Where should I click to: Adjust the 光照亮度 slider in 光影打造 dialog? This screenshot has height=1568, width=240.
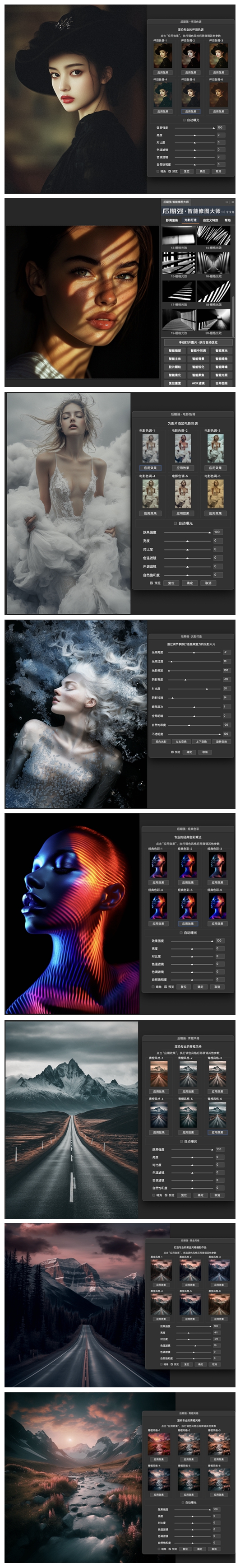pyautogui.click(x=194, y=653)
